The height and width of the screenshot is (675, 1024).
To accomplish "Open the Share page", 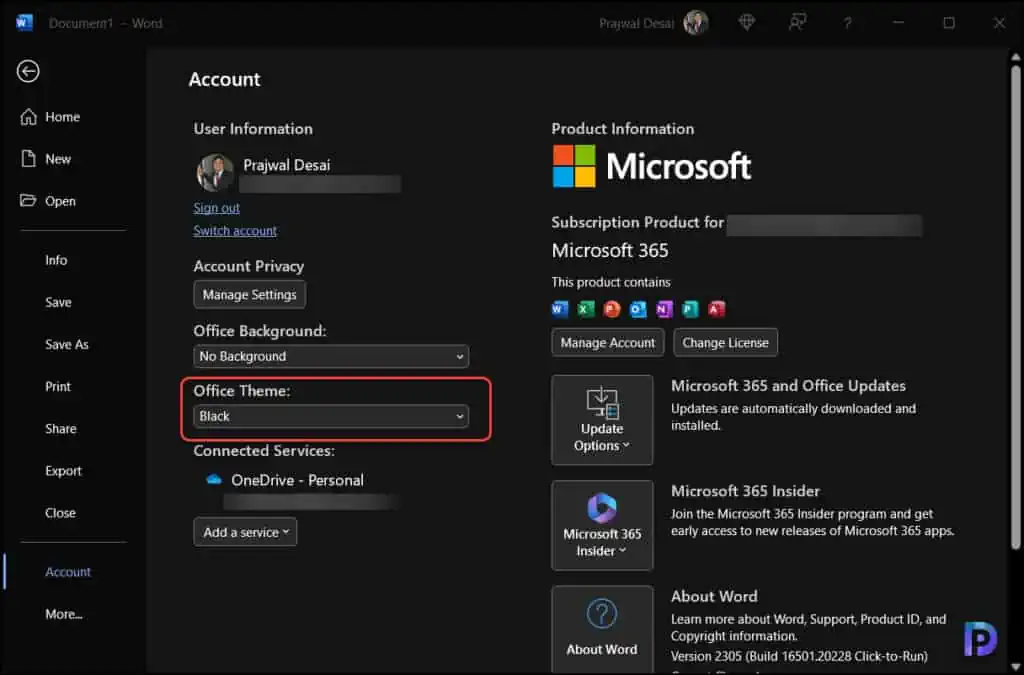I will pos(61,429).
